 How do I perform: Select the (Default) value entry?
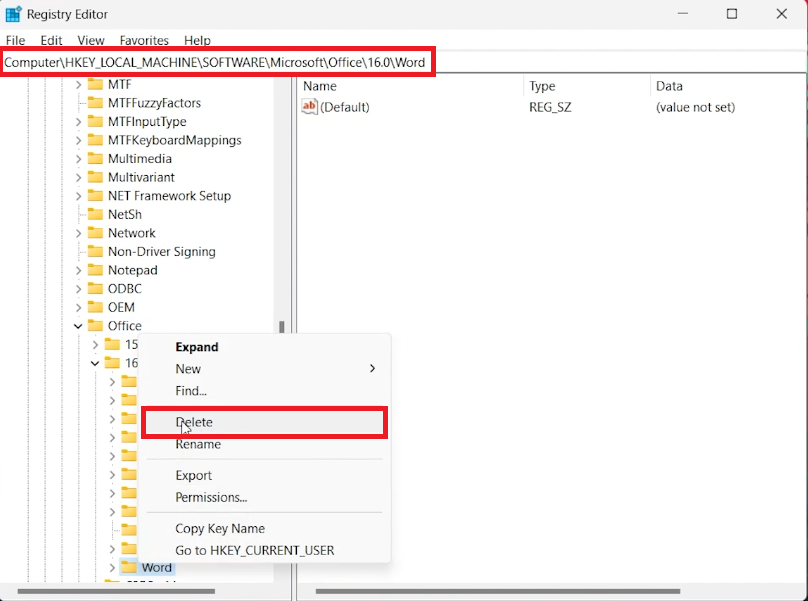[x=345, y=107]
